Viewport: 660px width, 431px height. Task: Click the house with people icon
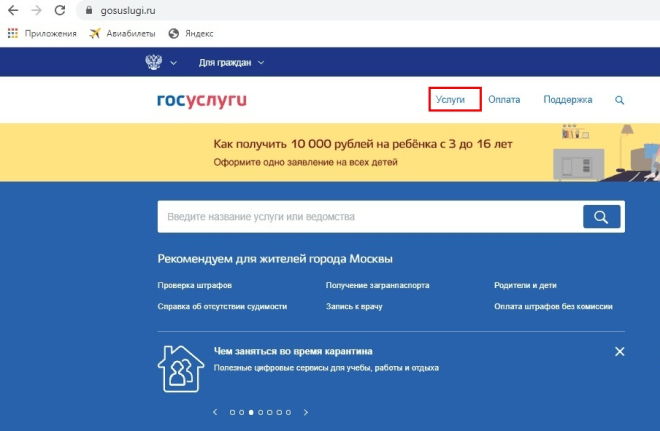tap(181, 369)
